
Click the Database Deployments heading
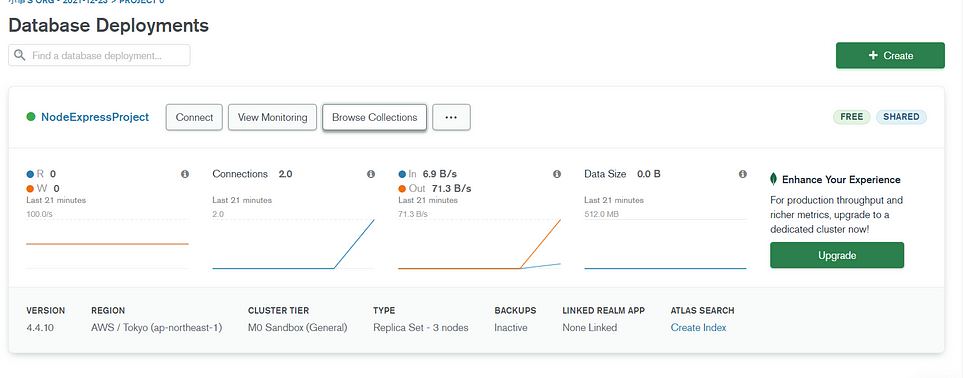click(109, 26)
